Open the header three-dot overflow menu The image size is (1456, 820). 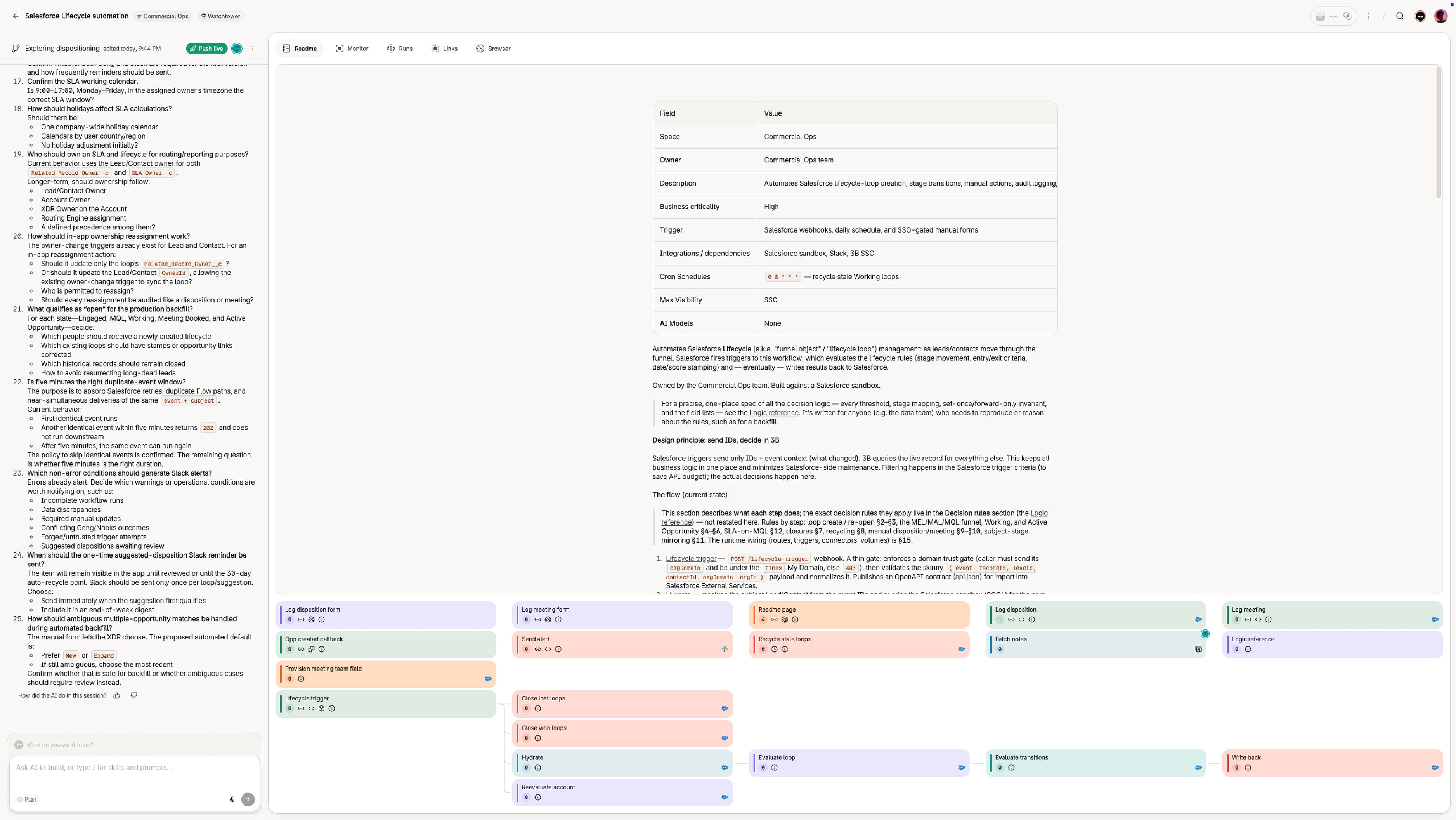1368,16
